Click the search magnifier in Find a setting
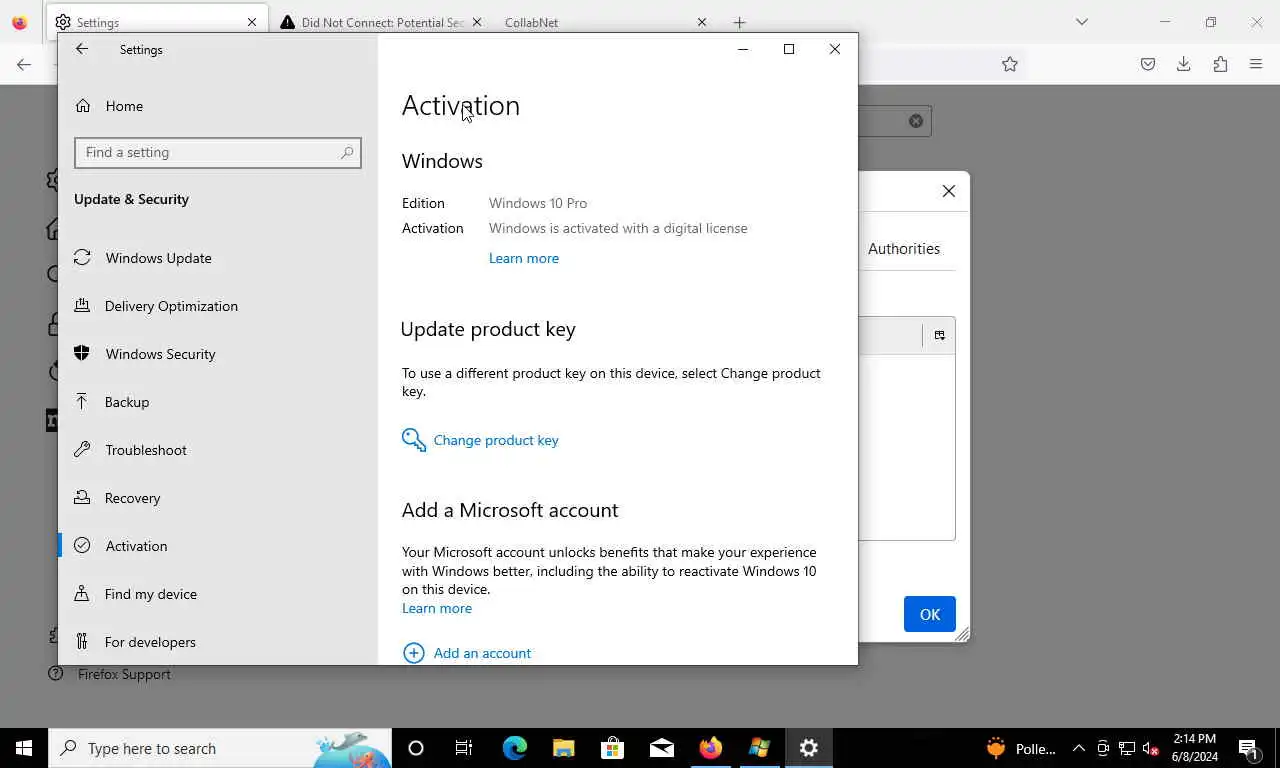 pos(347,153)
